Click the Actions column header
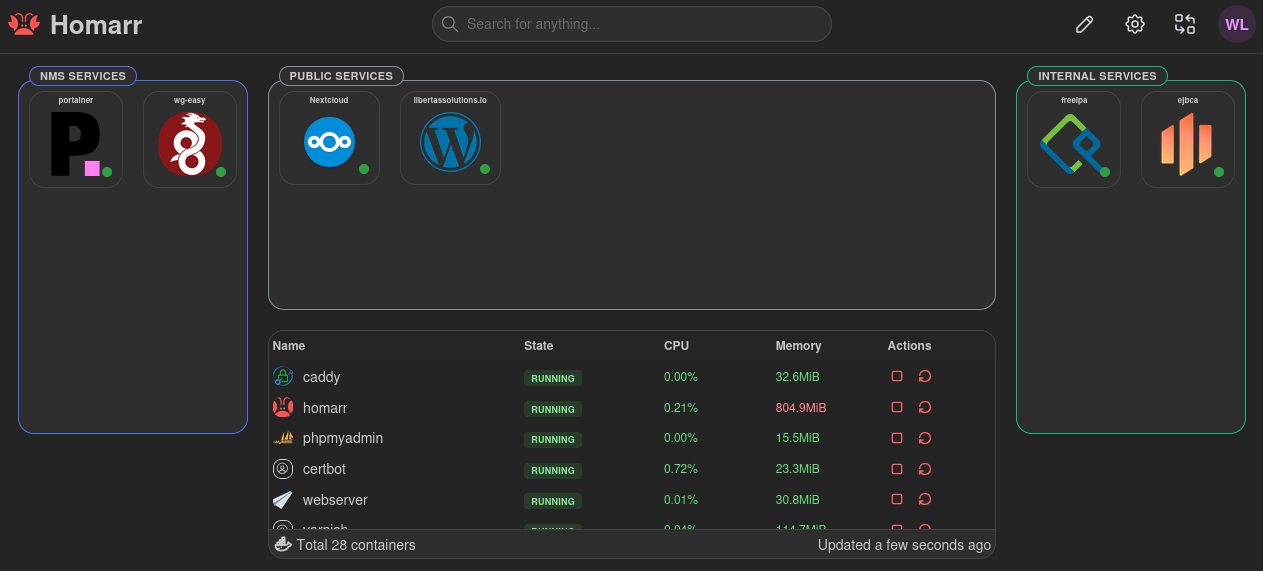This screenshot has height=571, width=1263. coord(909,346)
